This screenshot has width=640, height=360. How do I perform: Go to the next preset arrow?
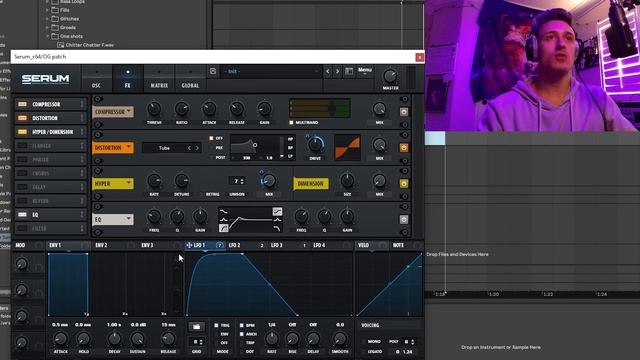click(x=337, y=71)
